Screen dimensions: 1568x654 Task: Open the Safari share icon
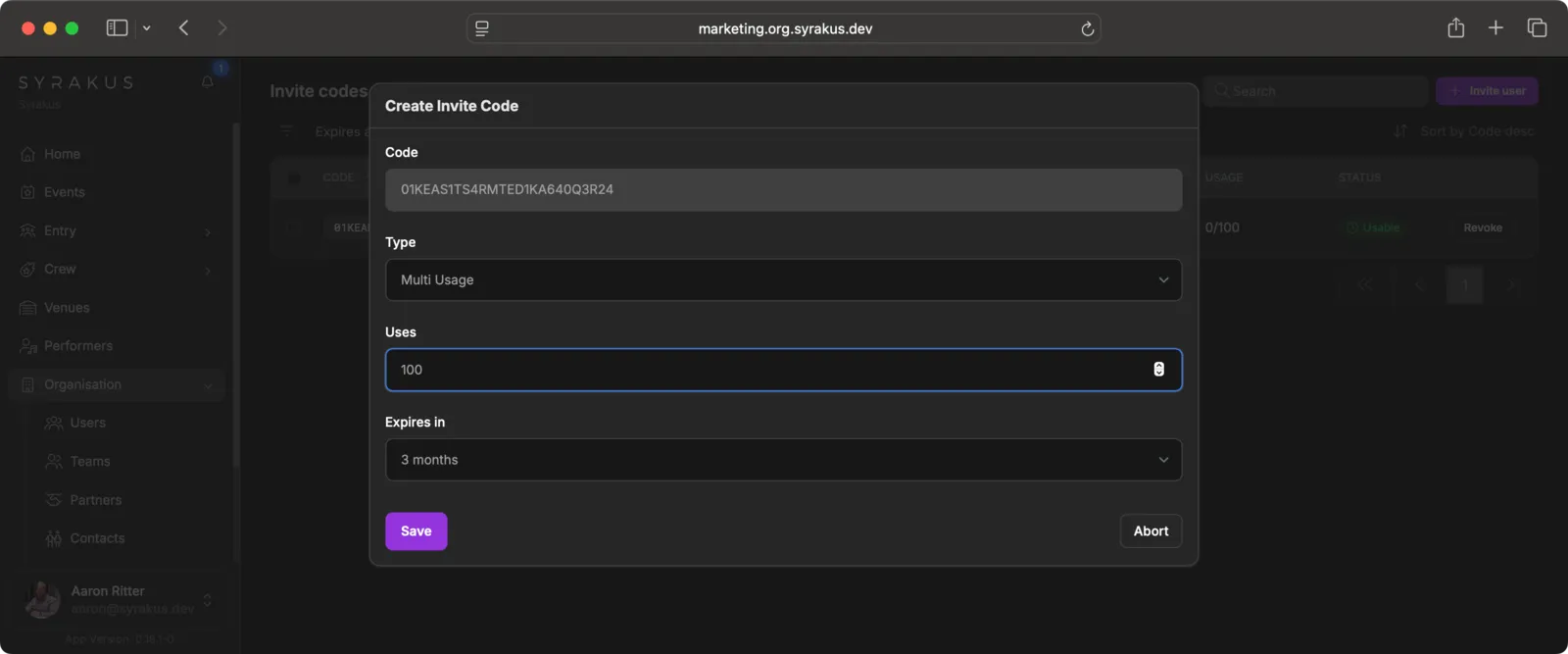pyautogui.click(x=1455, y=28)
